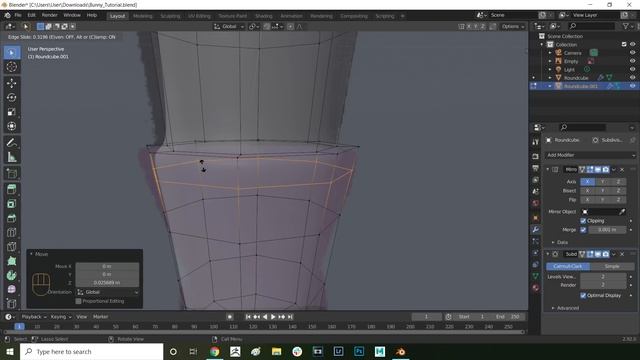640x360 pixels.
Task: Select the Annotate tool
Action: coord(11,143)
